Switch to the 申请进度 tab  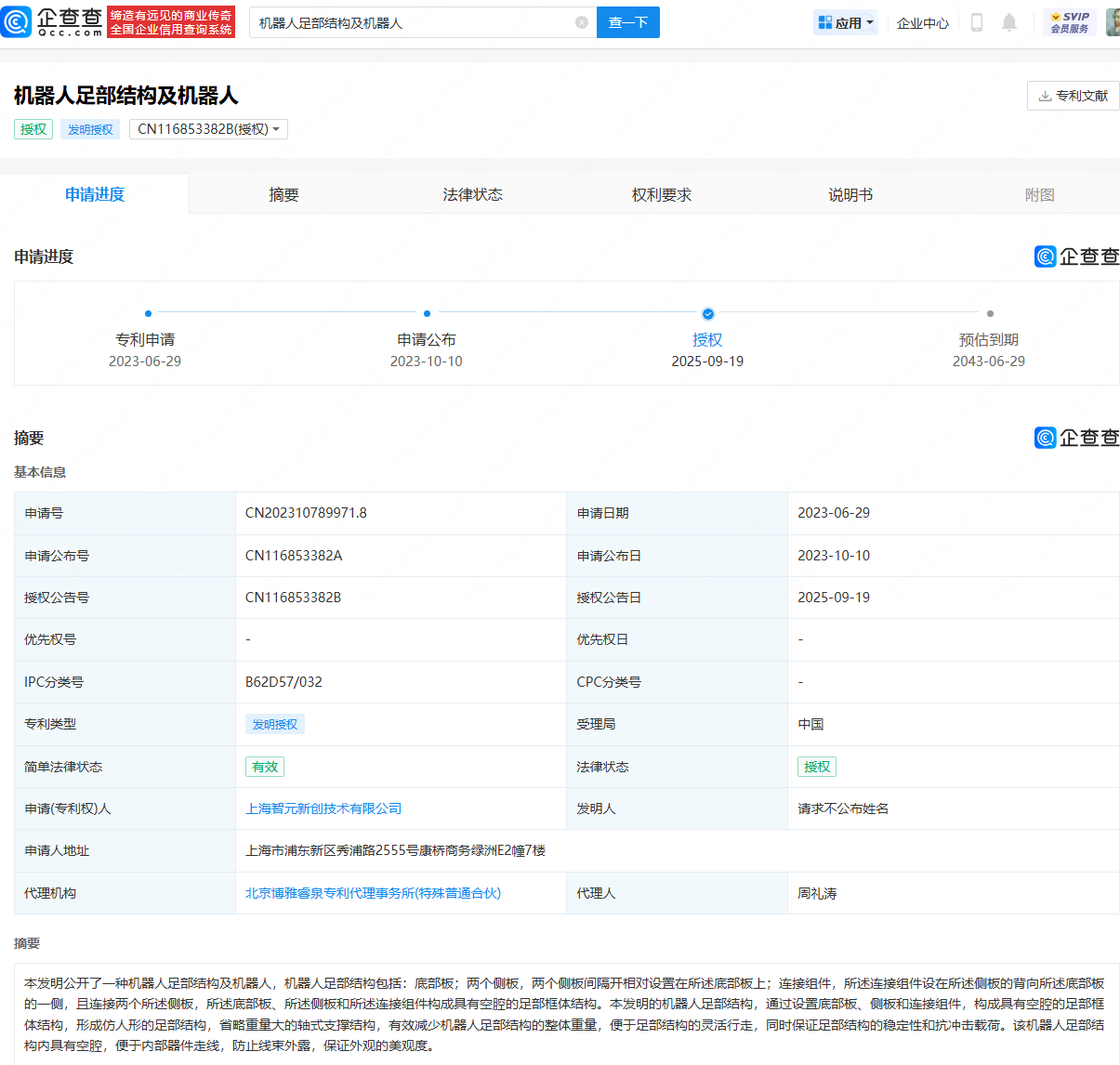coord(95,194)
